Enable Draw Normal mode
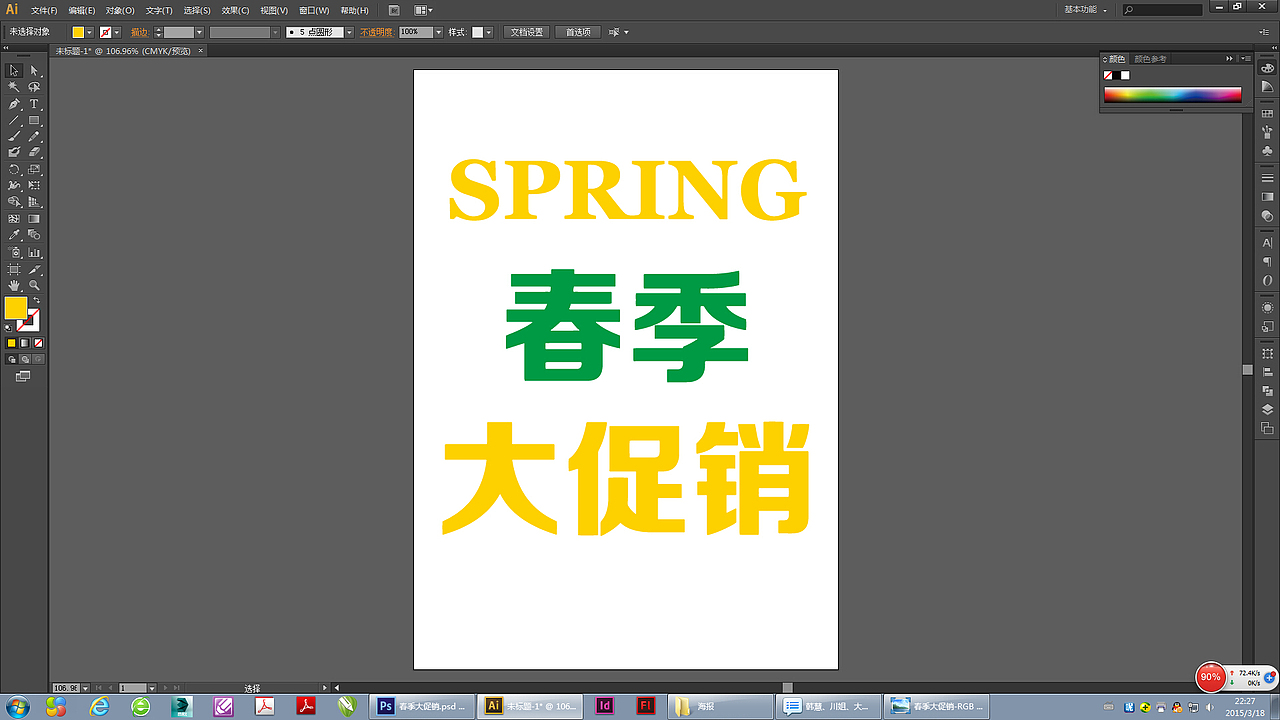 click(x=12, y=359)
